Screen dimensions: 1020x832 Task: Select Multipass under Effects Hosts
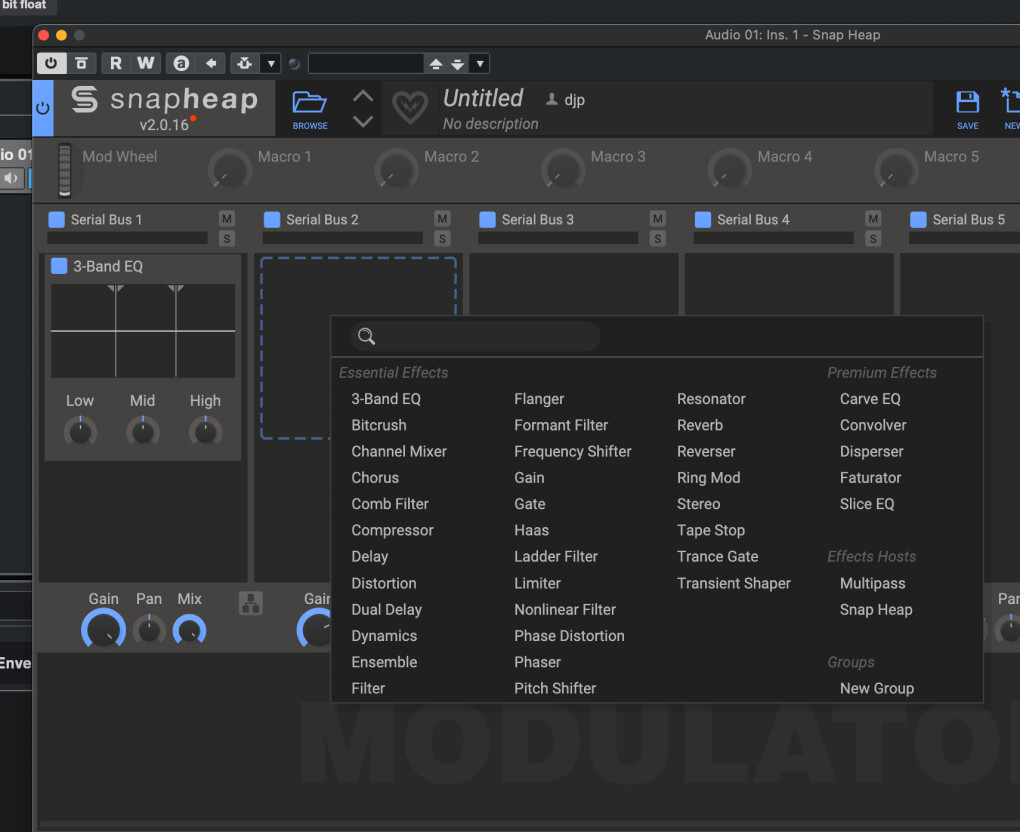point(872,584)
